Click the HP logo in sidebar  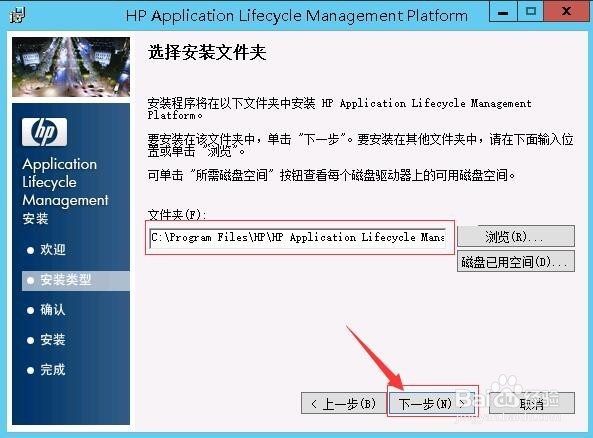(45, 132)
